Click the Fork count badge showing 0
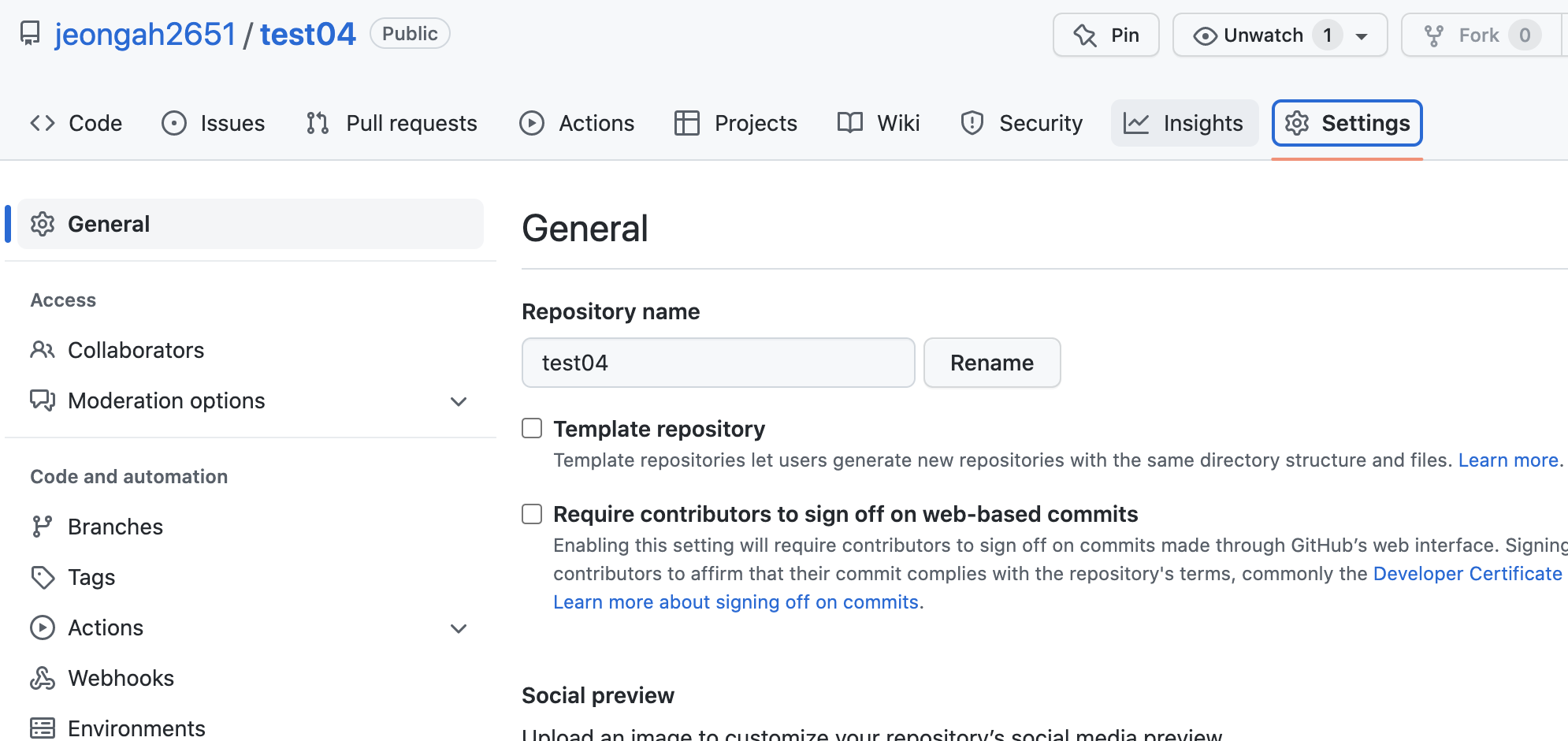The image size is (1568, 741). coord(1525,35)
